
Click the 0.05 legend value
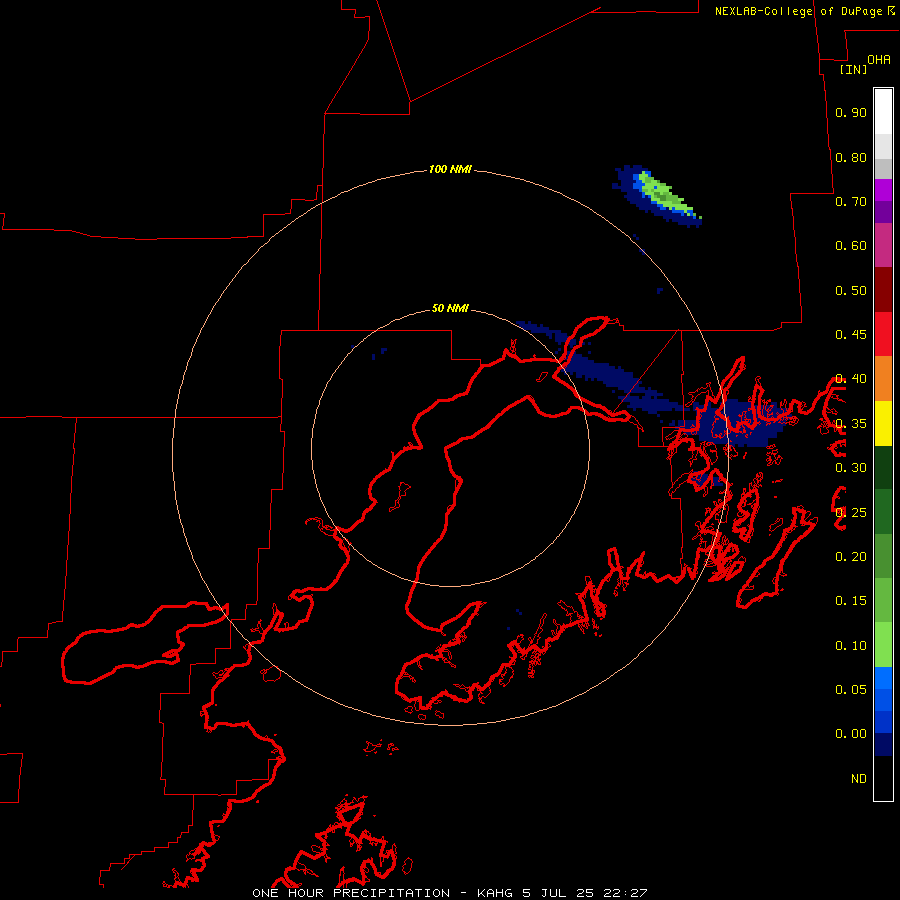point(851,690)
